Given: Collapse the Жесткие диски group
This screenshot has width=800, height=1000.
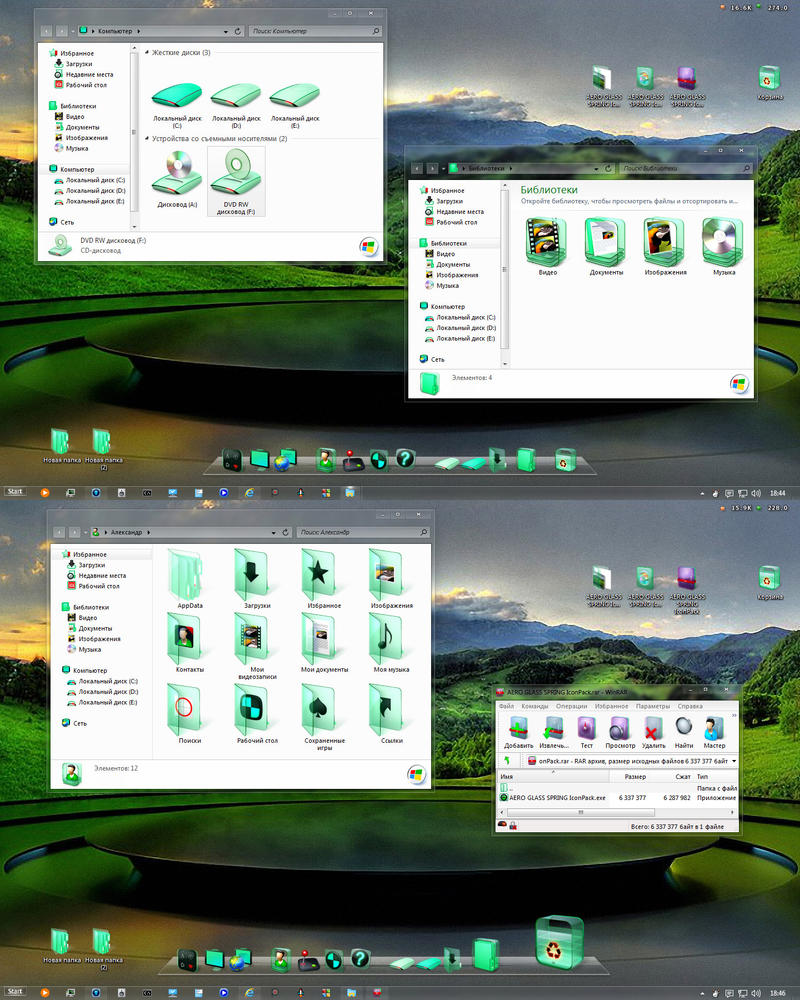Looking at the screenshot, I should (147, 52).
